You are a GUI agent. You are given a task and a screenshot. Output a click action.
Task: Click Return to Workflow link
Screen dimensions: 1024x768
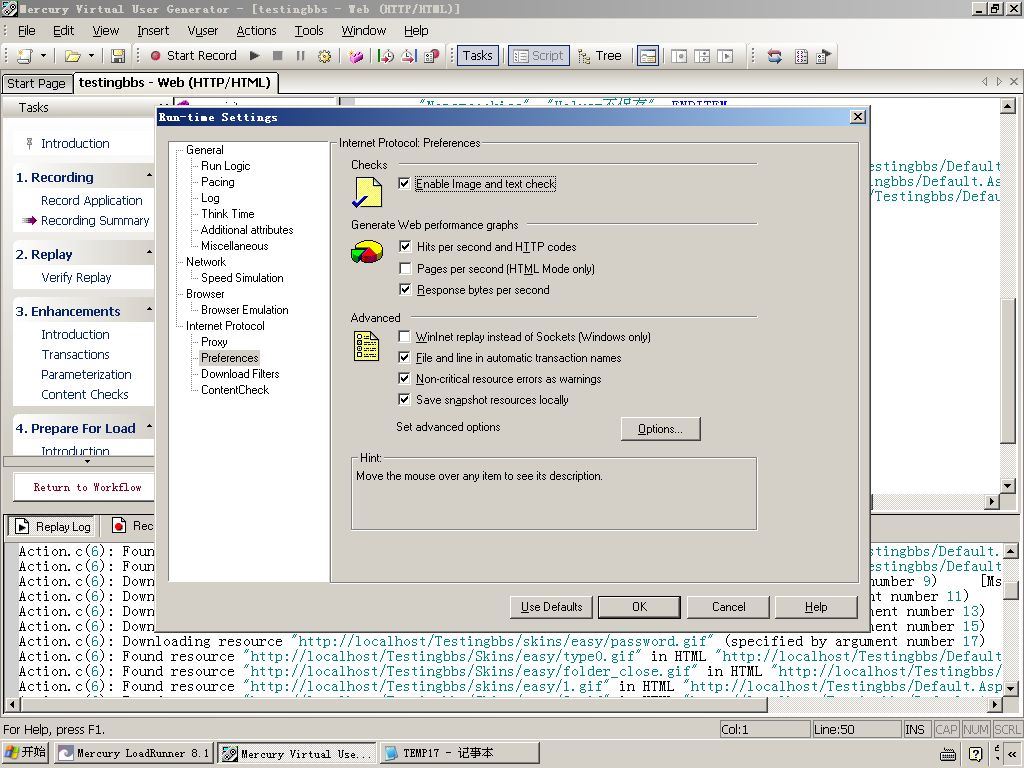click(88, 487)
